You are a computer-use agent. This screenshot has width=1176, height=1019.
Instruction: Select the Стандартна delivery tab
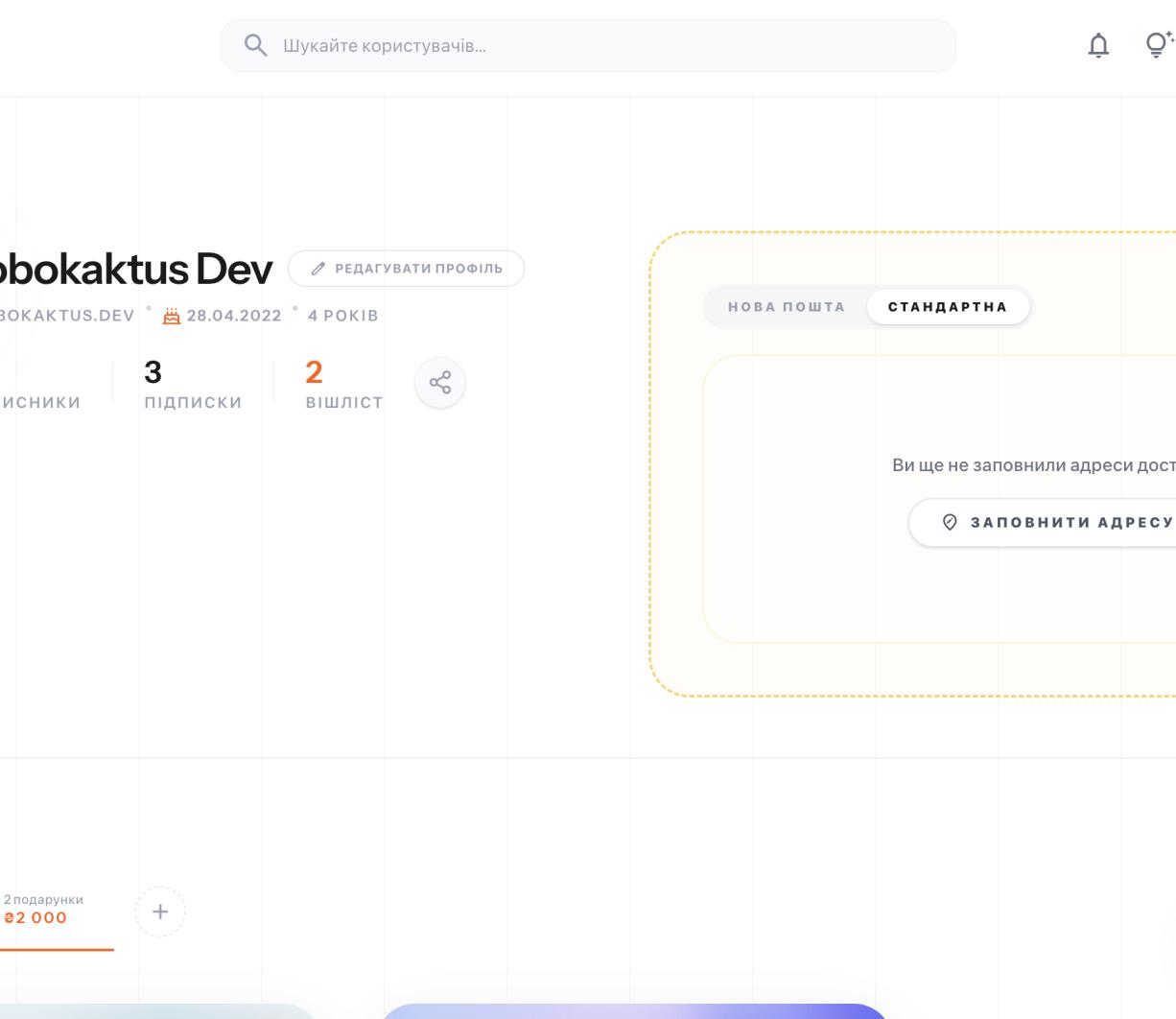(948, 307)
